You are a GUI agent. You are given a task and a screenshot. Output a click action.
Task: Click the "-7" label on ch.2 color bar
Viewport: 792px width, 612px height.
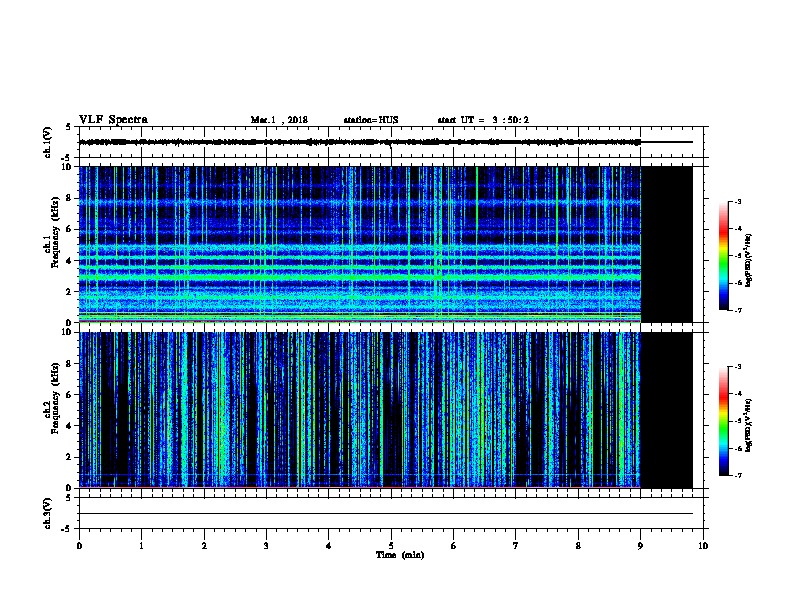tap(738, 476)
